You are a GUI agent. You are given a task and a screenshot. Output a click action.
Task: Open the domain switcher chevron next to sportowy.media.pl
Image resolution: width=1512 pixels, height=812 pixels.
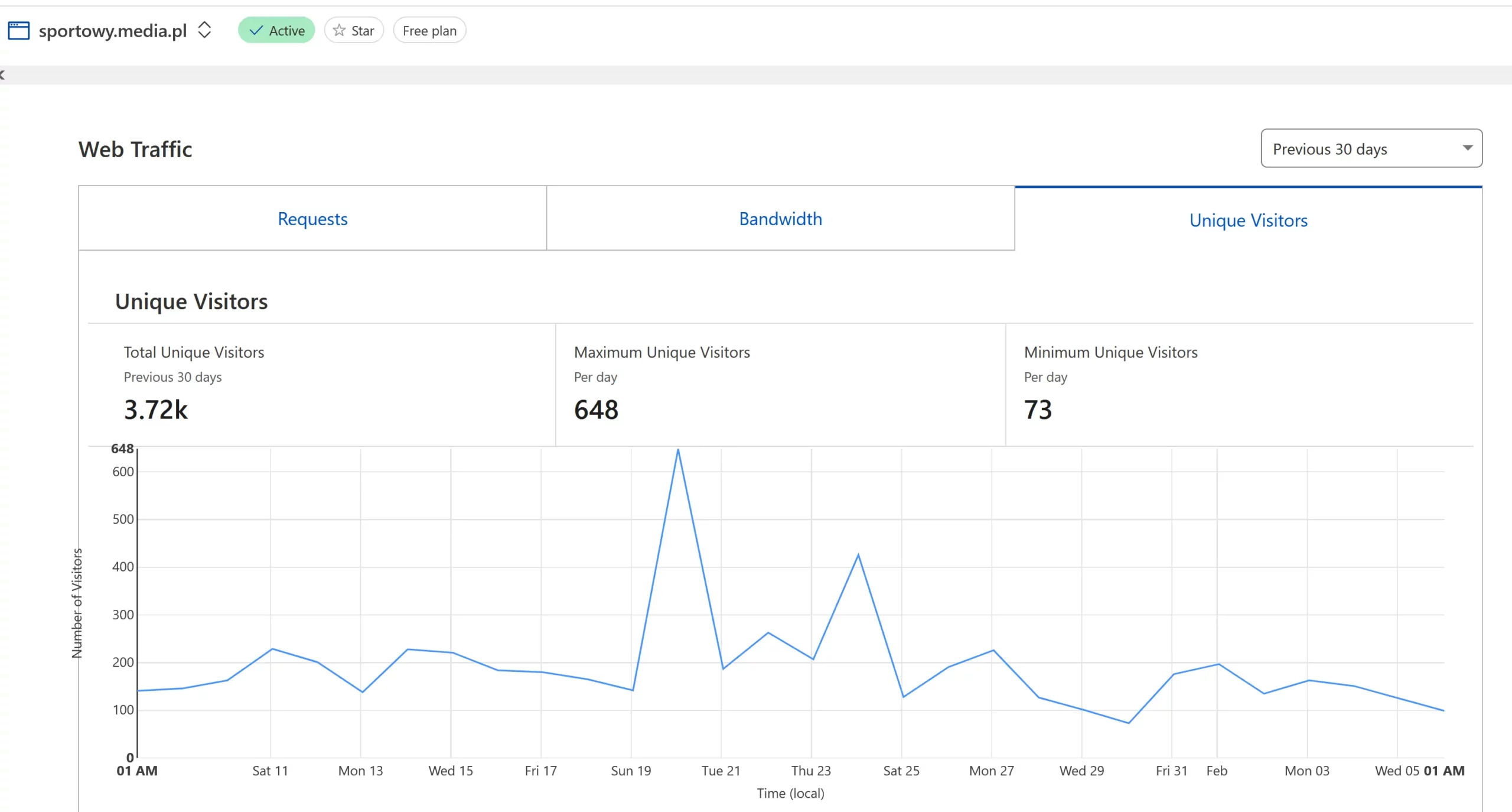(x=204, y=30)
